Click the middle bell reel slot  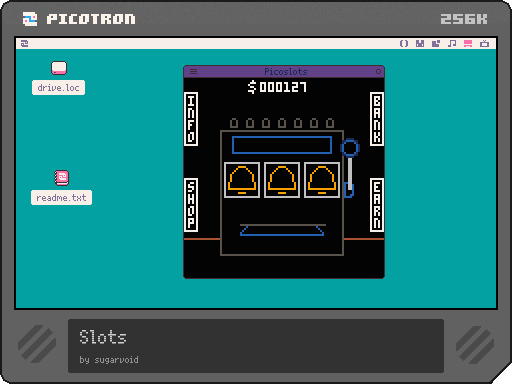coord(282,180)
